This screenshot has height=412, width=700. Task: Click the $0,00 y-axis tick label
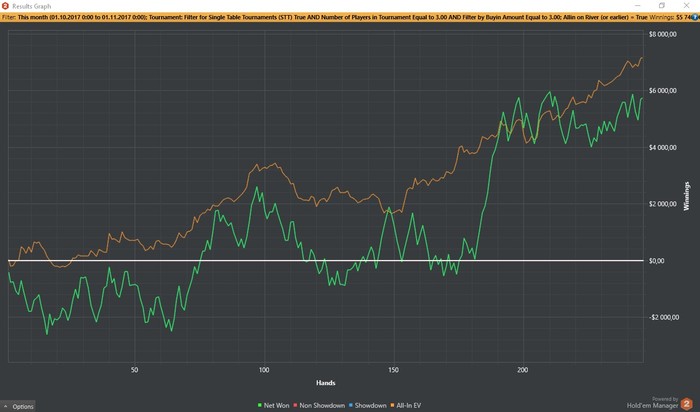[656, 261]
